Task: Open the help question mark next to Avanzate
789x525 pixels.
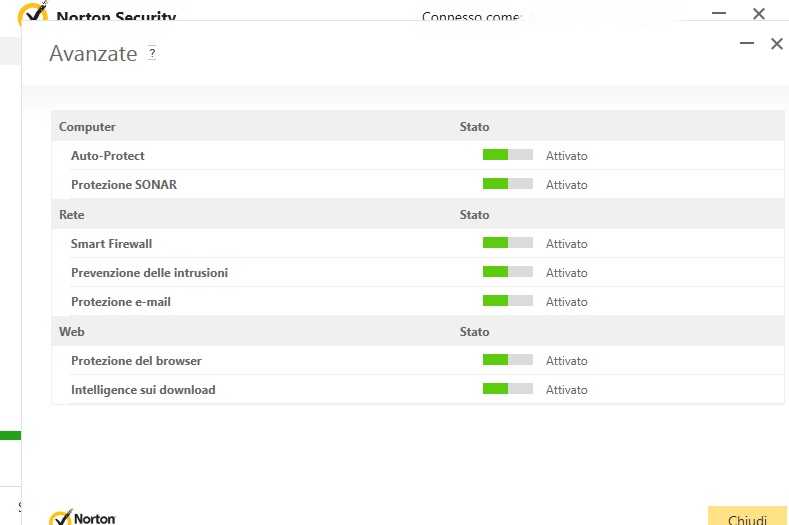Action: 152,52
